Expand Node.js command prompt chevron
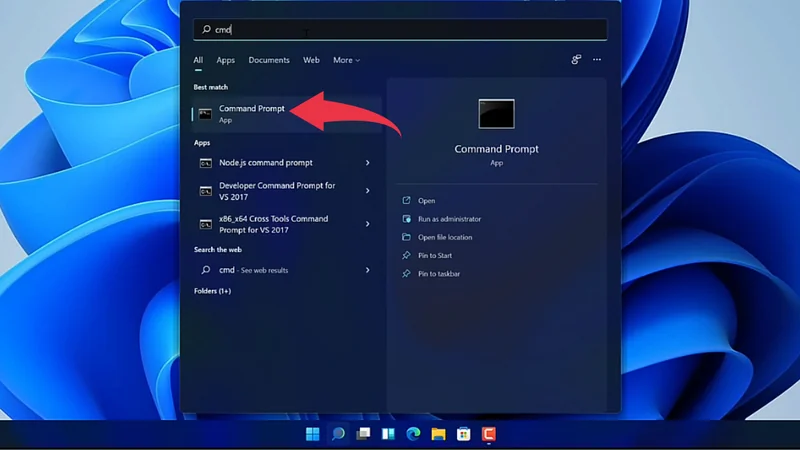 (x=368, y=163)
